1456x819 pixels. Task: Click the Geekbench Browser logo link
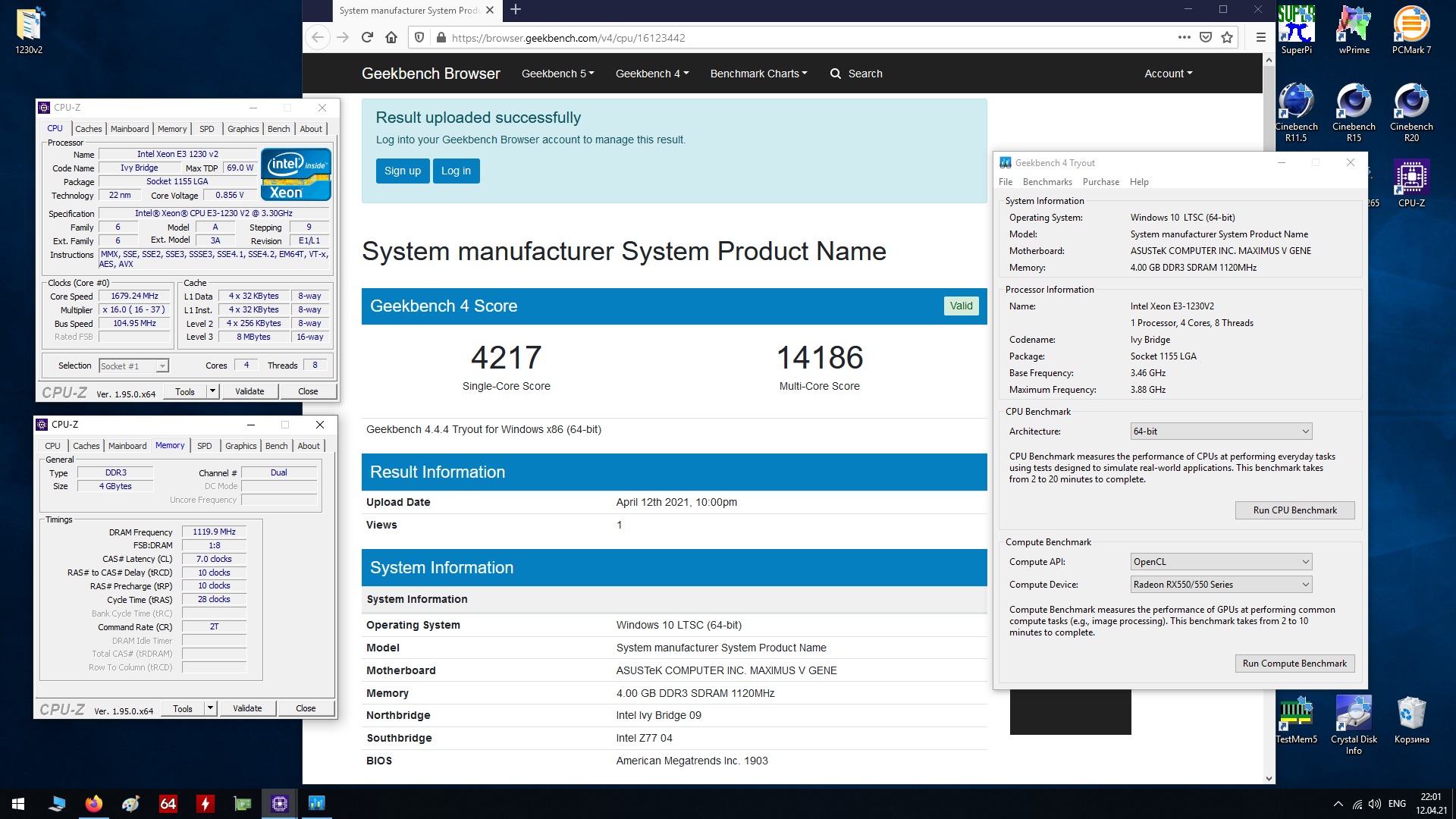[431, 74]
